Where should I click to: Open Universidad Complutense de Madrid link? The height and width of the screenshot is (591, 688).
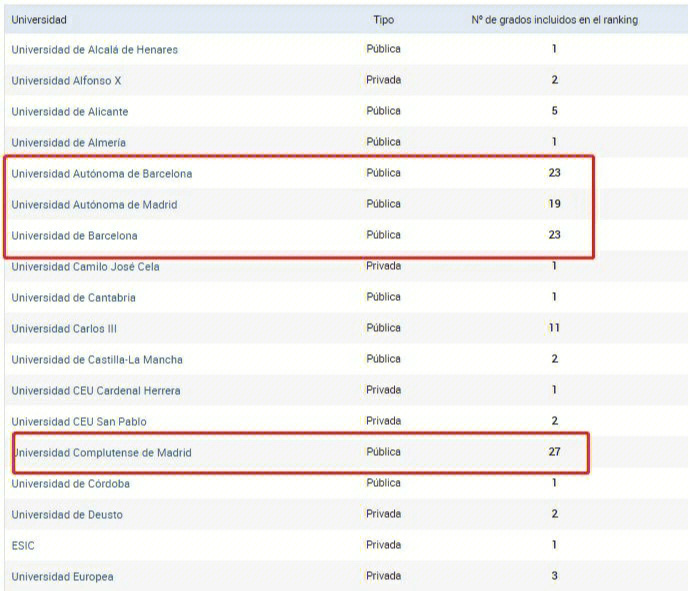click(103, 453)
